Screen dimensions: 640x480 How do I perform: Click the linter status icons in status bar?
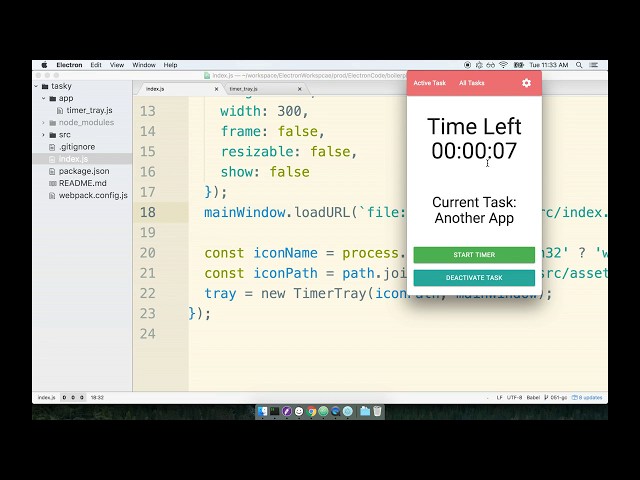(73, 398)
